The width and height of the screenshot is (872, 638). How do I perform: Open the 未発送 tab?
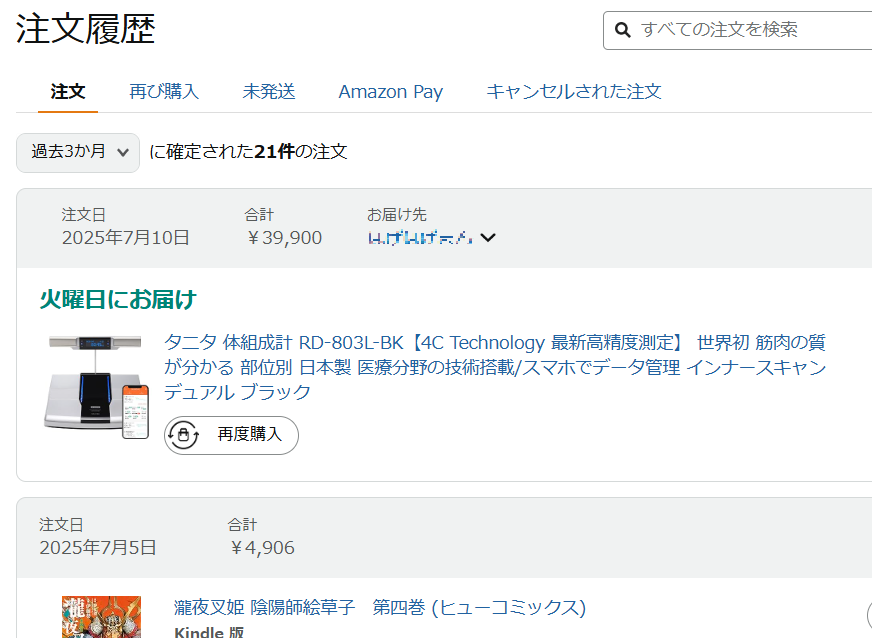click(269, 92)
